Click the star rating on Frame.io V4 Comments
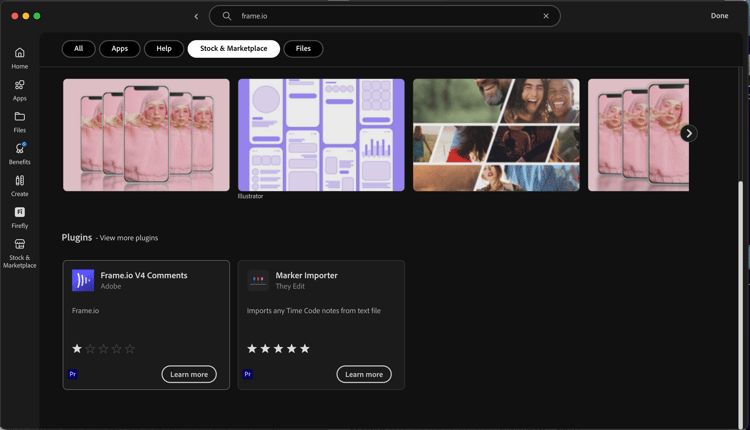The image size is (750, 430). pyautogui.click(x=103, y=349)
